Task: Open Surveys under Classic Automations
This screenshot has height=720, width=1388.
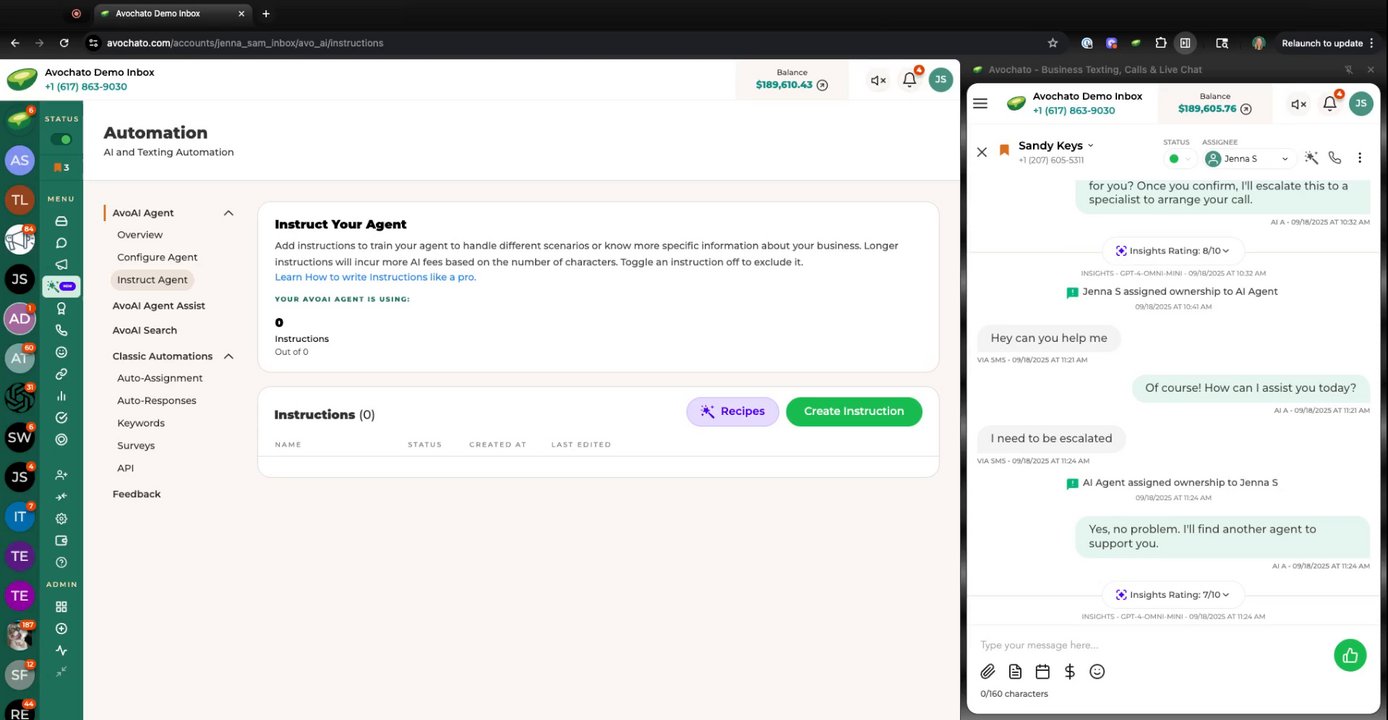Action: tap(136, 446)
